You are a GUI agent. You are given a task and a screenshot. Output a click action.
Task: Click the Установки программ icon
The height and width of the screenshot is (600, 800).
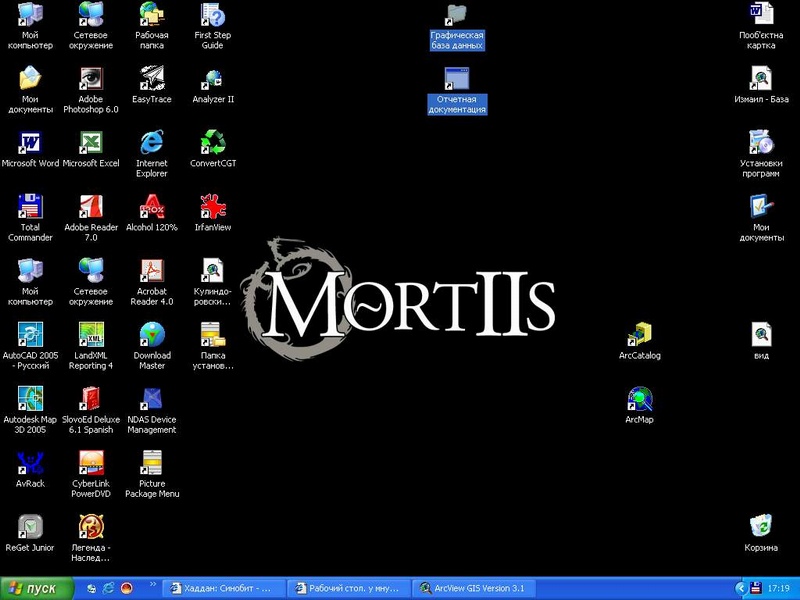pos(761,154)
